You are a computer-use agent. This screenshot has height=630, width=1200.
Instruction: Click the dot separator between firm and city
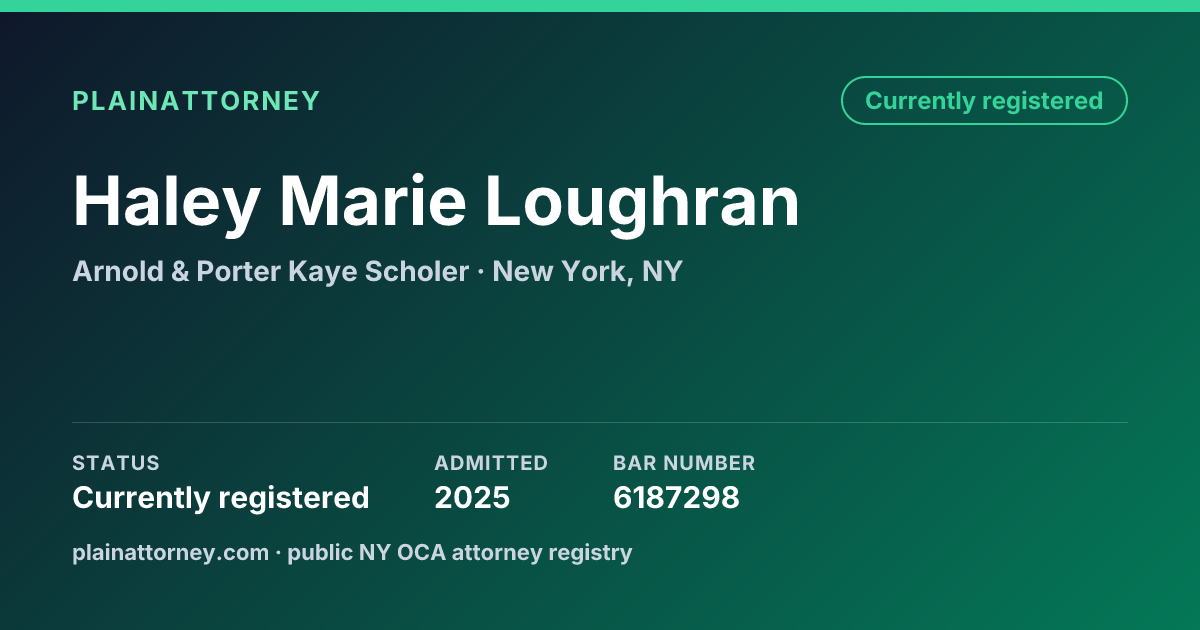[481, 273]
